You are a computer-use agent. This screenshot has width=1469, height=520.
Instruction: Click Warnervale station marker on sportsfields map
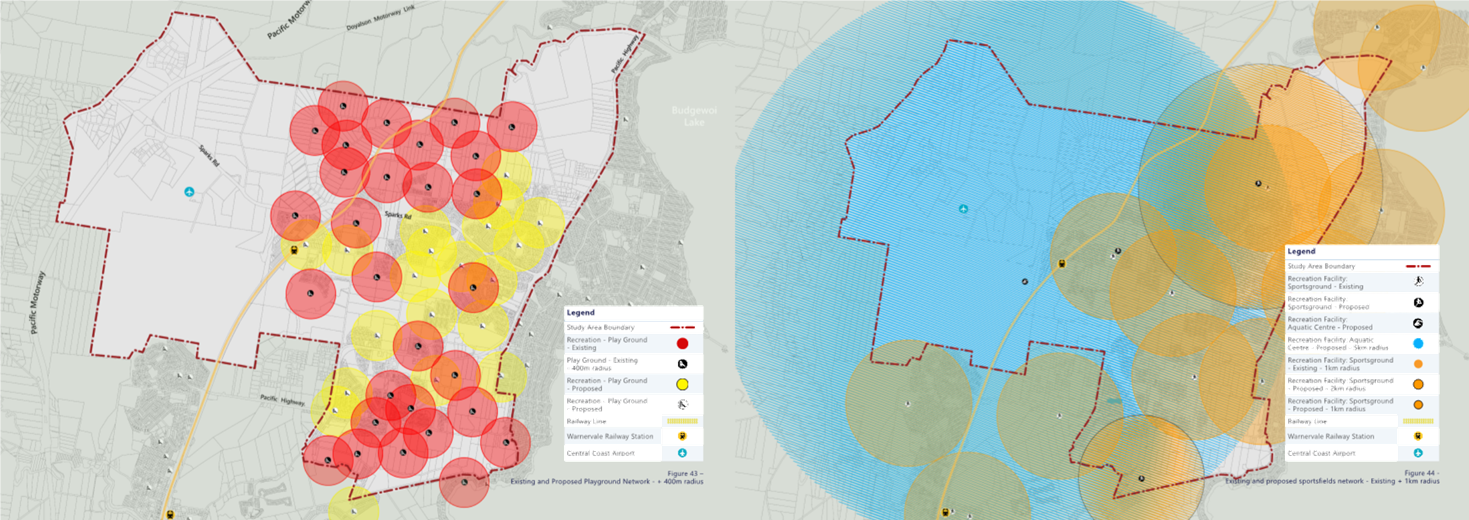pyautogui.click(x=1063, y=264)
